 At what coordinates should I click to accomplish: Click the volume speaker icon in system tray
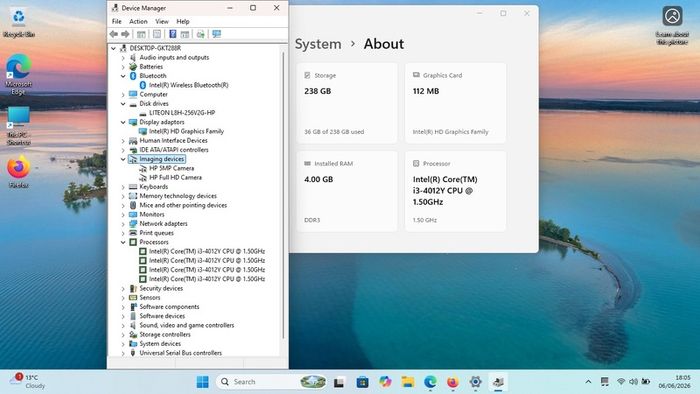(633, 382)
